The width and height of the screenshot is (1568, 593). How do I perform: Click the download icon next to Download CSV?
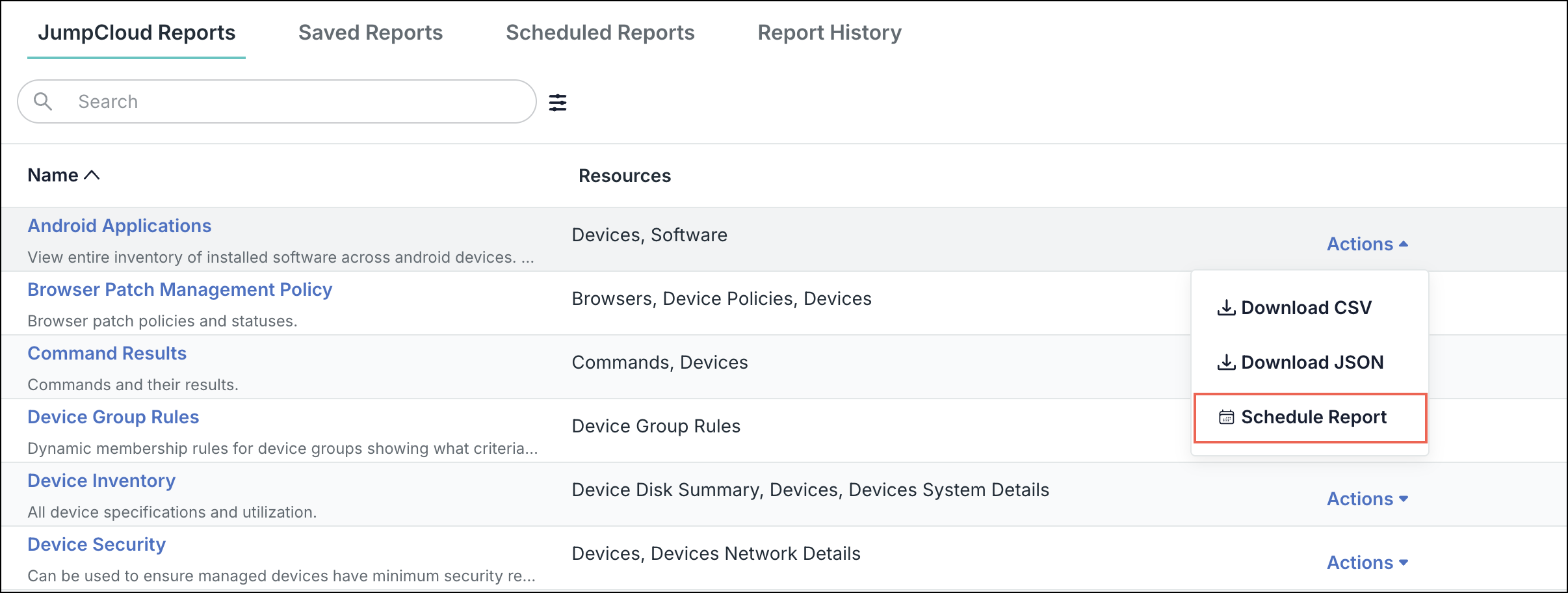pos(1227,308)
